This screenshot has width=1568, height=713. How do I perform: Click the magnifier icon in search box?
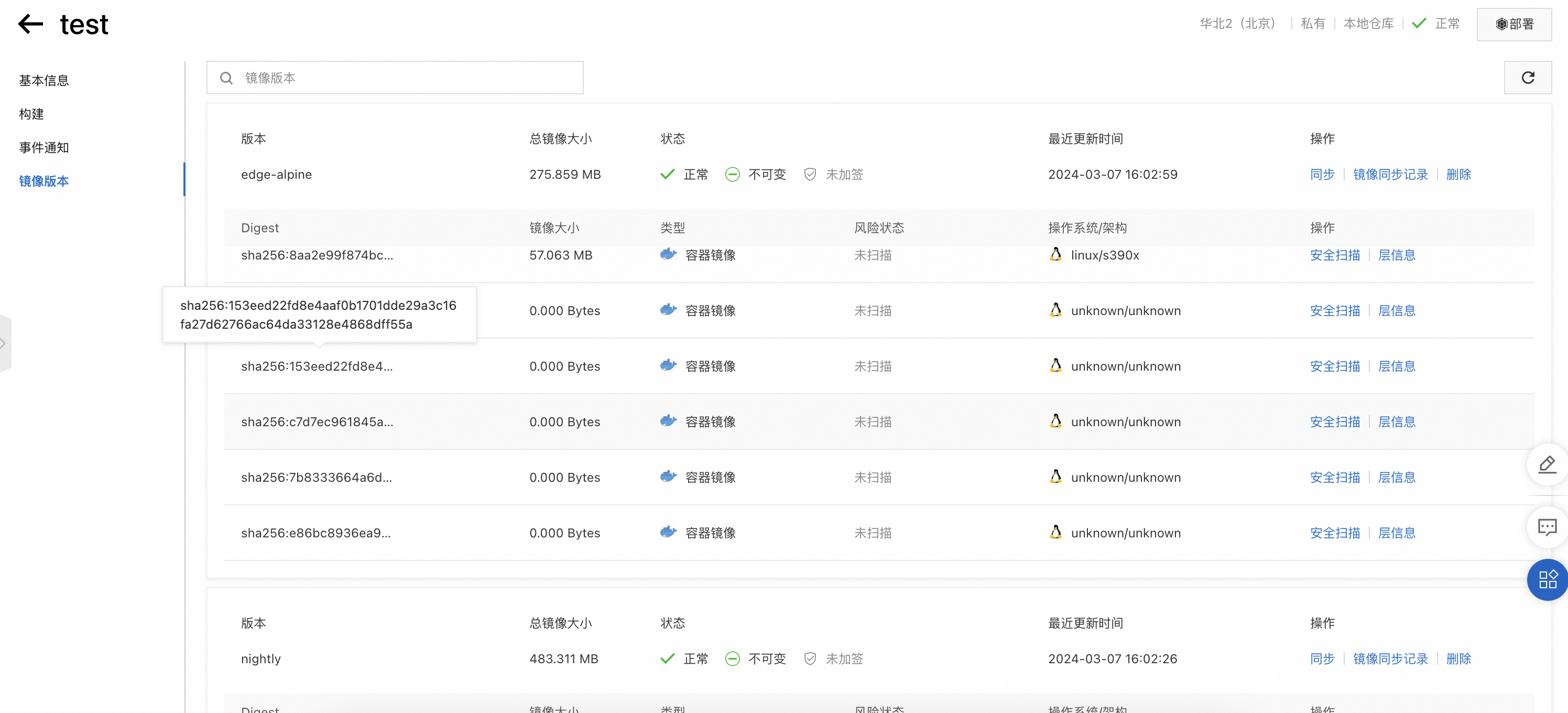click(x=226, y=78)
